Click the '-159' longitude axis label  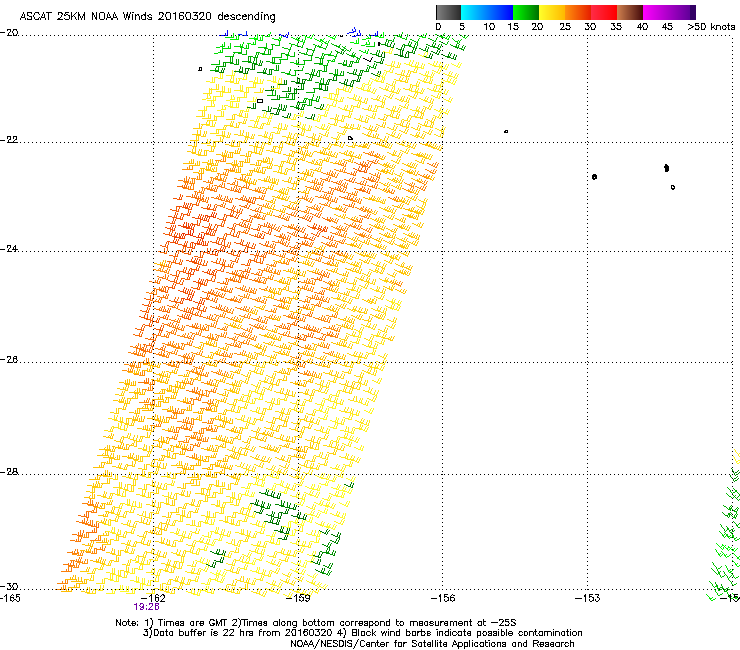[x=298, y=598]
